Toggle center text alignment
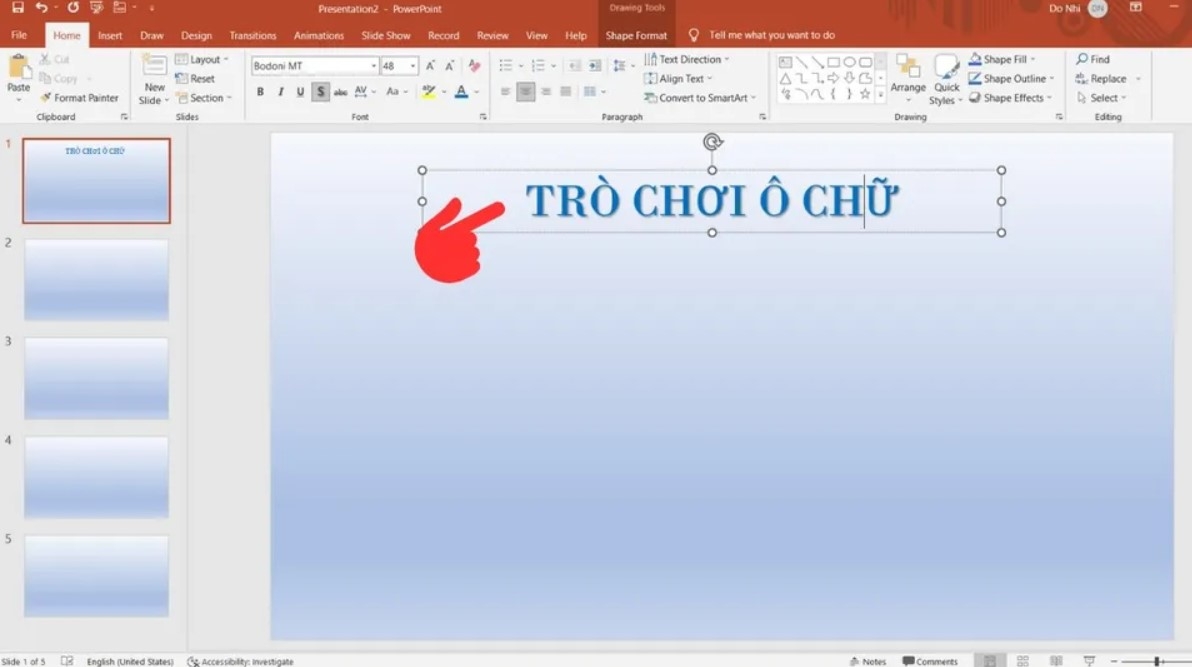The image size is (1192, 667). (x=525, y=92)
